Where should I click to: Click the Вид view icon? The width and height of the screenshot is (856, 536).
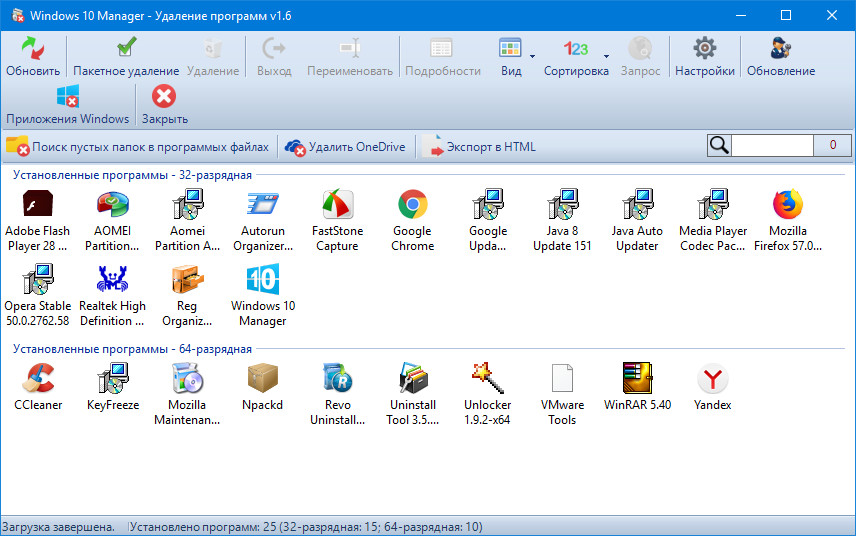coord(510,48)
